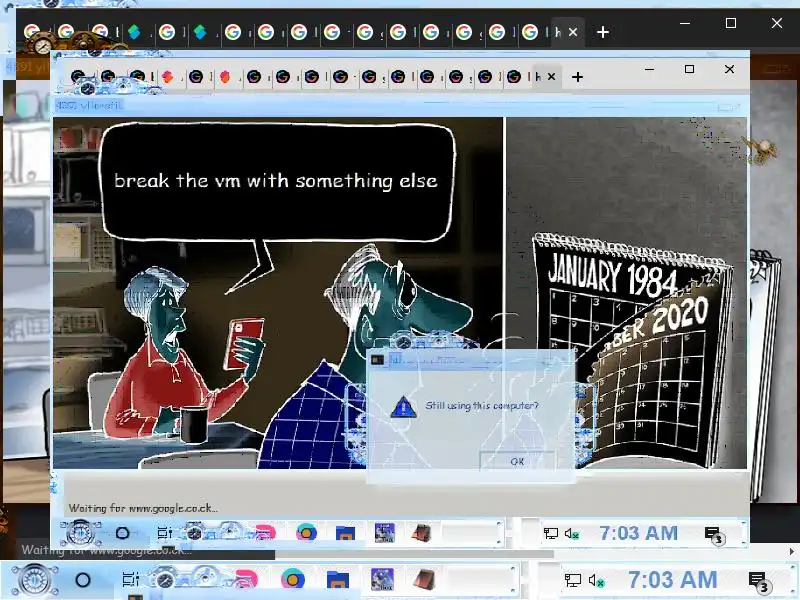Select the Google tab beside the inner active tab
The width and height of the screenshot is (800, 600).
coord(514,77)
